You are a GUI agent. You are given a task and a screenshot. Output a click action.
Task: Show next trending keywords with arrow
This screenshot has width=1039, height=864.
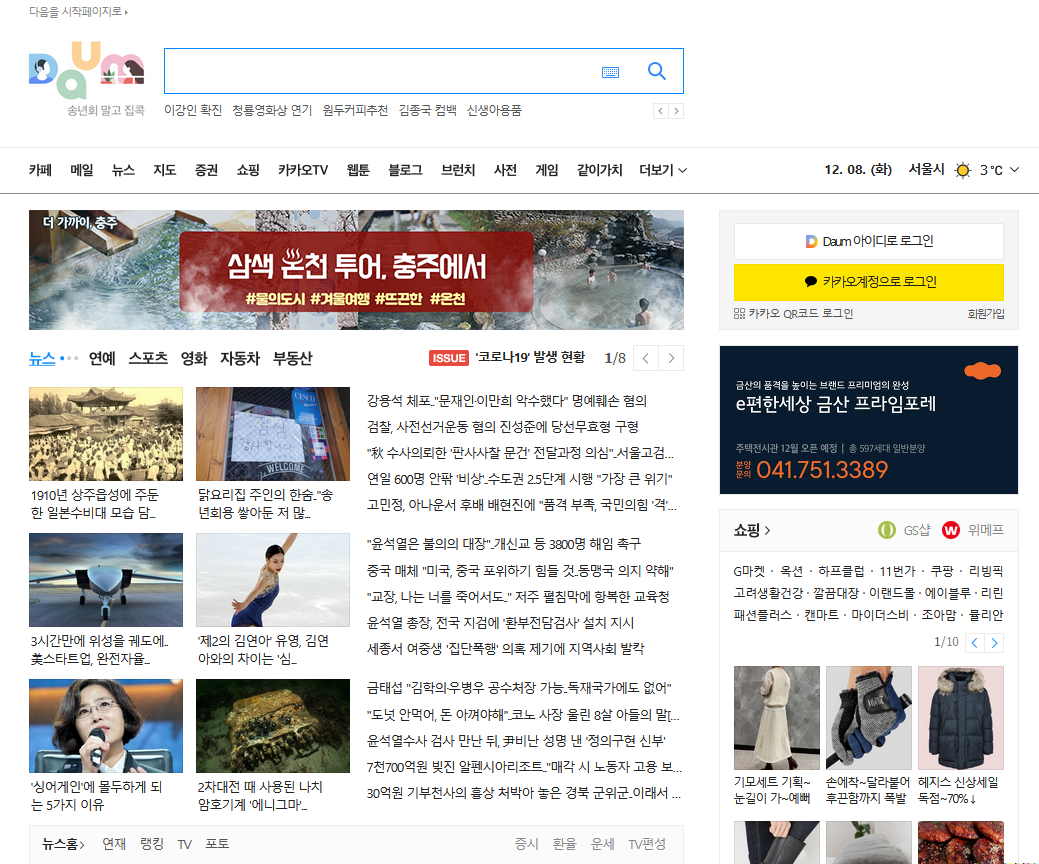pyautogui.click(x=677, y=111)
